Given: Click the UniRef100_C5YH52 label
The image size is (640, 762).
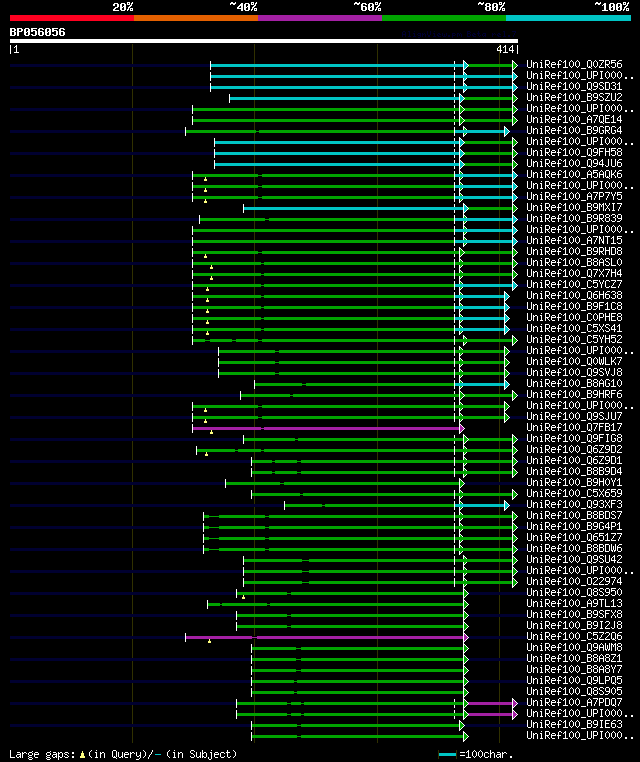Looking at the screenshot, I should tap(574, 340).
